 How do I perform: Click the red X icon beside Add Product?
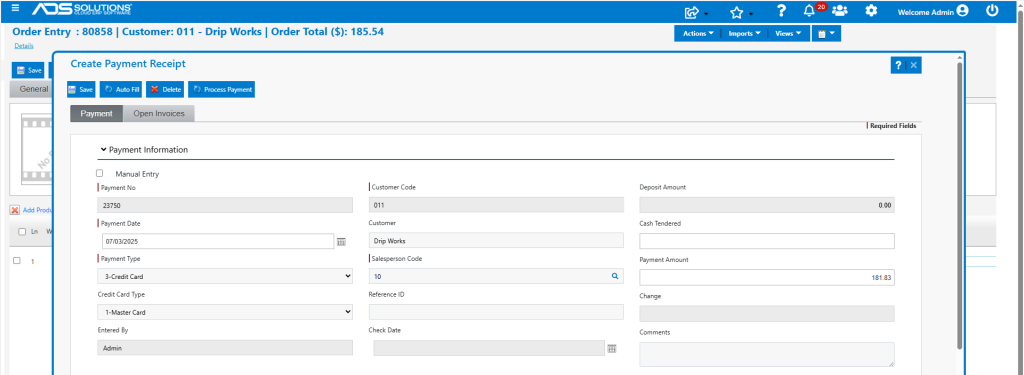tap(14, 210)
